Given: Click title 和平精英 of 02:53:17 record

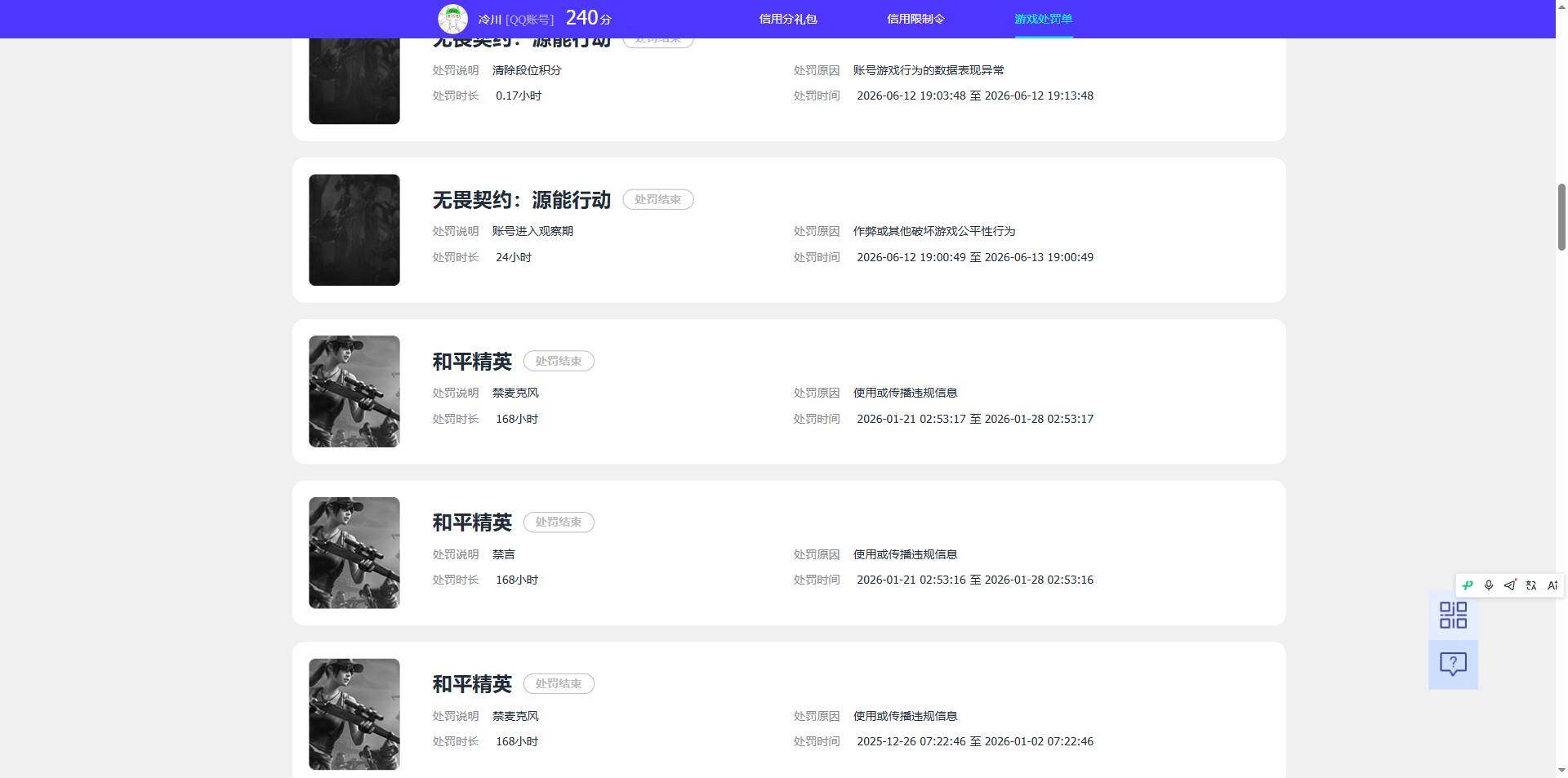Looking at the screenshot, I should coord(472,362).
